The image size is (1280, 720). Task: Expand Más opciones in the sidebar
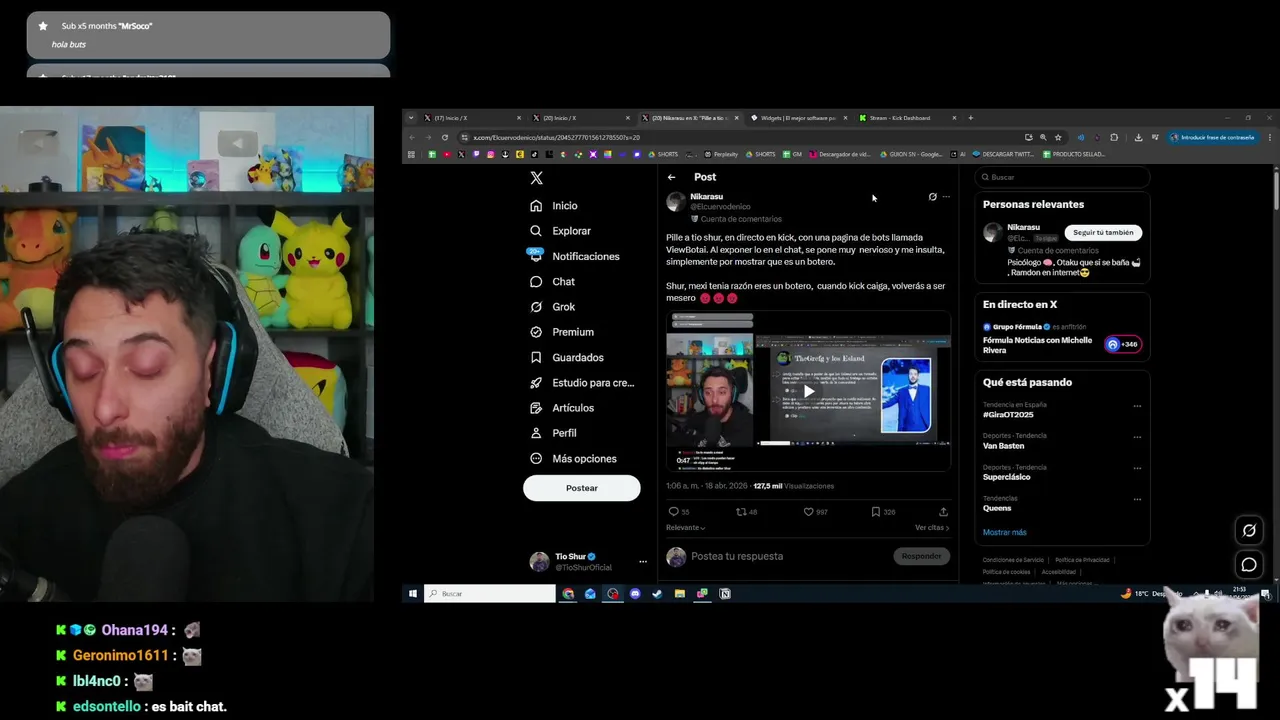tap(574, 458)
